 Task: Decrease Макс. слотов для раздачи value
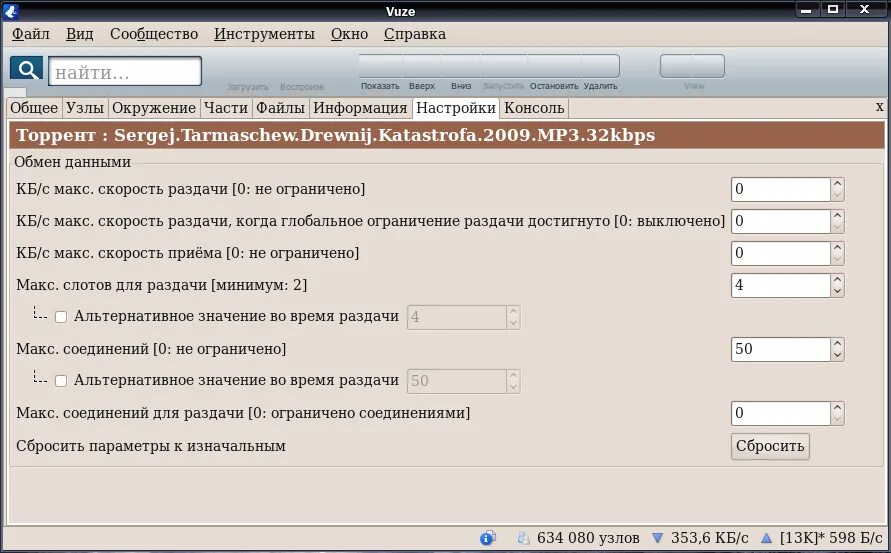(837, 292)
